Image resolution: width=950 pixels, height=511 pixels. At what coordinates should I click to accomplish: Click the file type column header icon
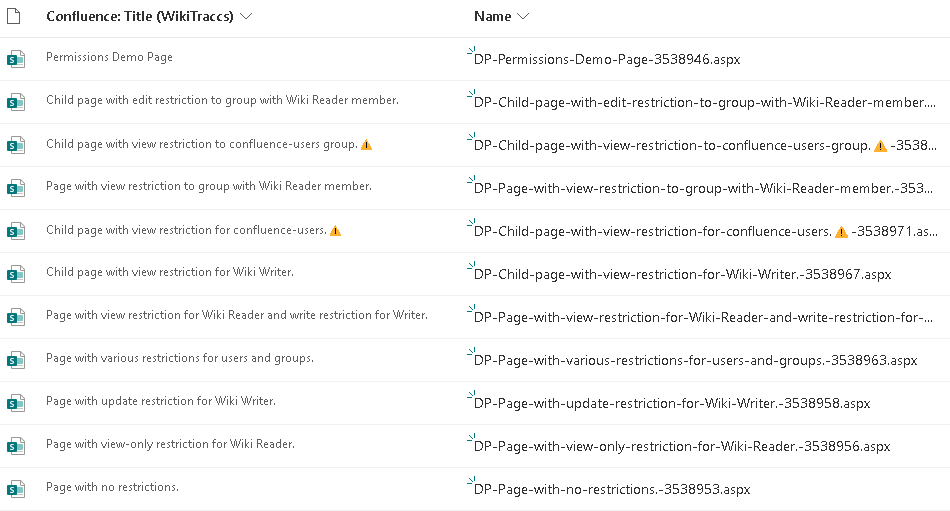(x=13, y=16)
